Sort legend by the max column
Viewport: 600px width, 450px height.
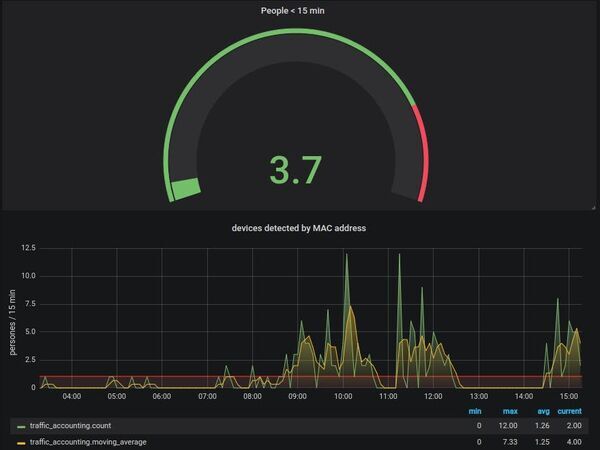click(x=512, y=411)
